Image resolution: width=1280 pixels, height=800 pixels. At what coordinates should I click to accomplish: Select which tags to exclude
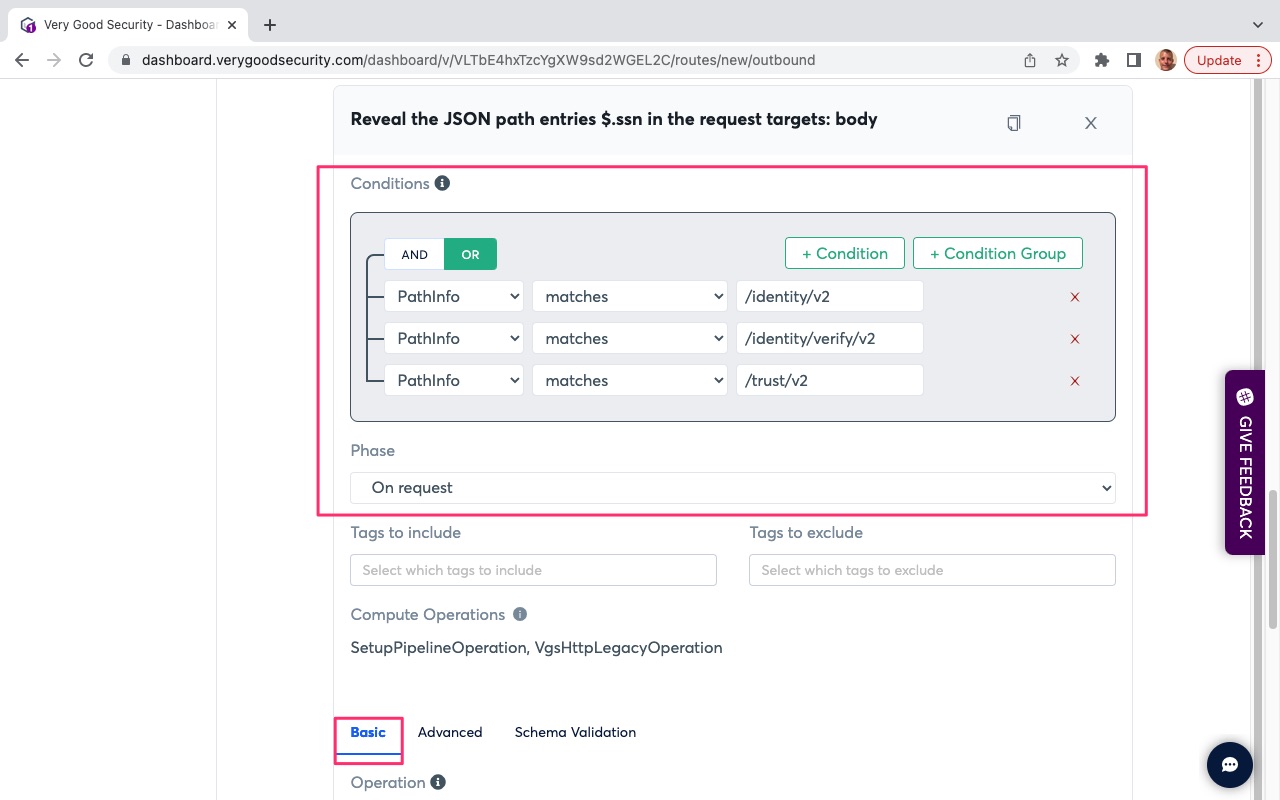coord(932,570)
